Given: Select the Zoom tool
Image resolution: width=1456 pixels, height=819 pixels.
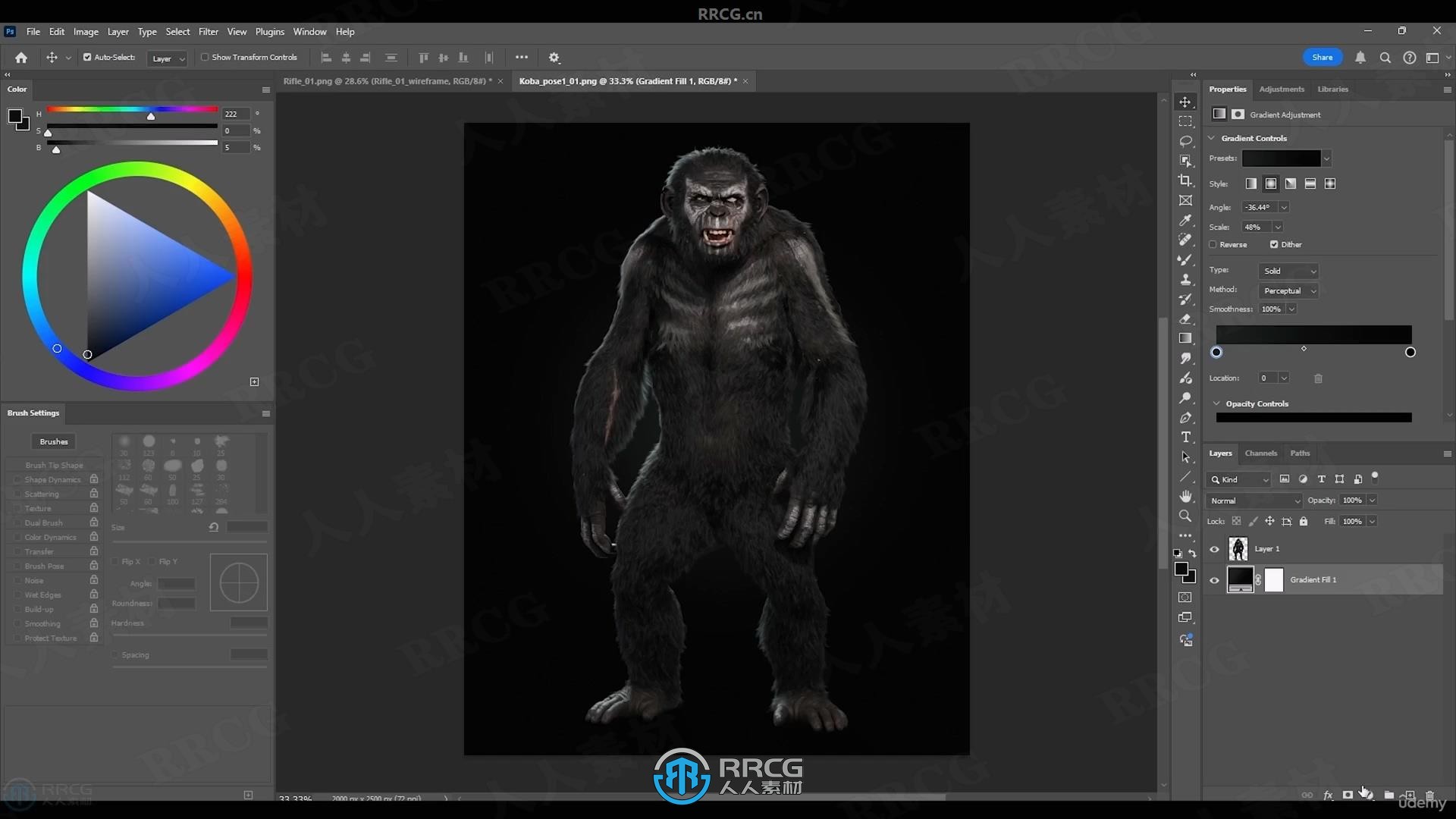Looking at the screenshot, I should pos(1185,516).
